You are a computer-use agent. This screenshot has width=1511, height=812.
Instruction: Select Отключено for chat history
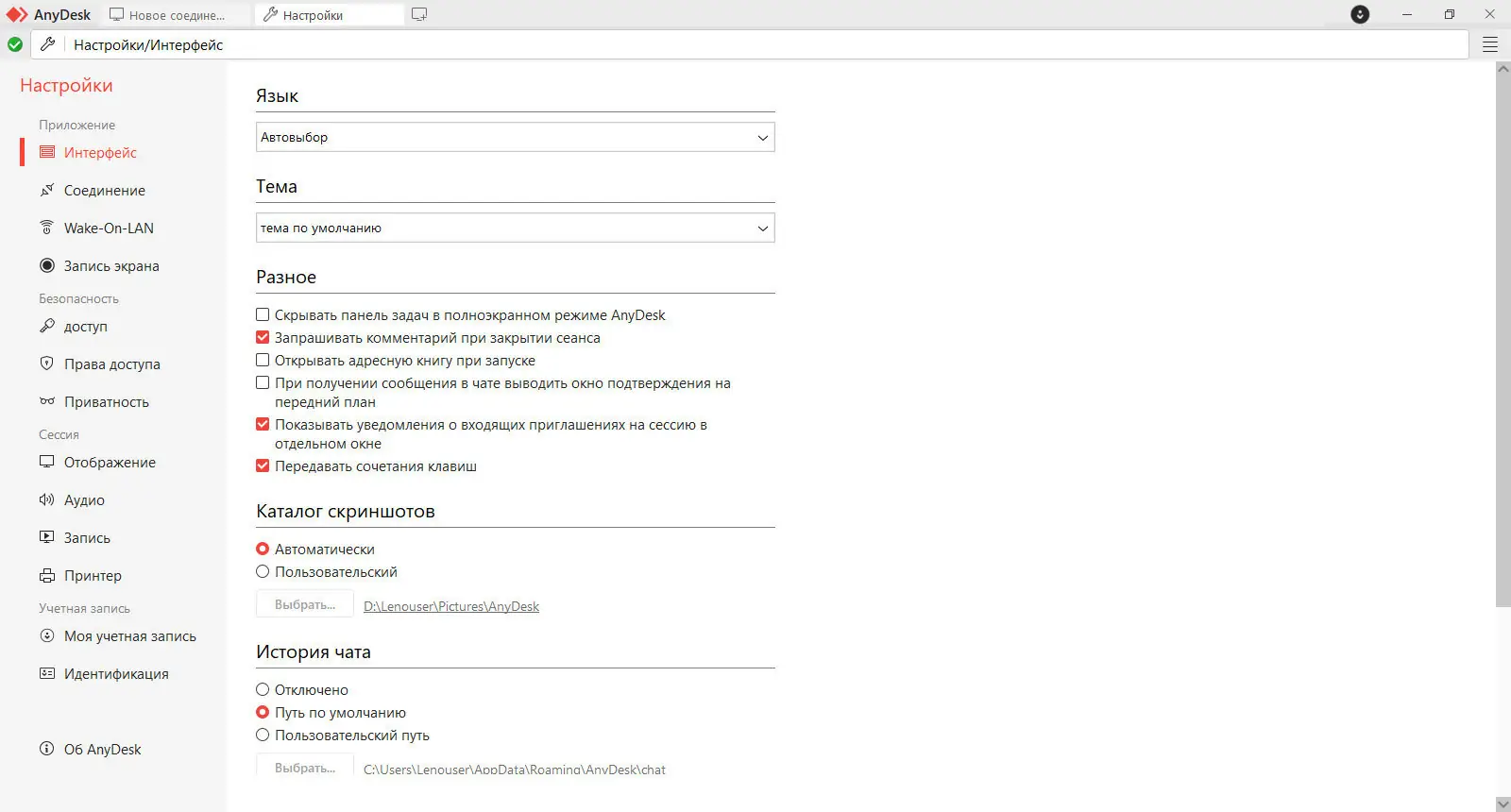pyautogui.click(x=263, y=689)
